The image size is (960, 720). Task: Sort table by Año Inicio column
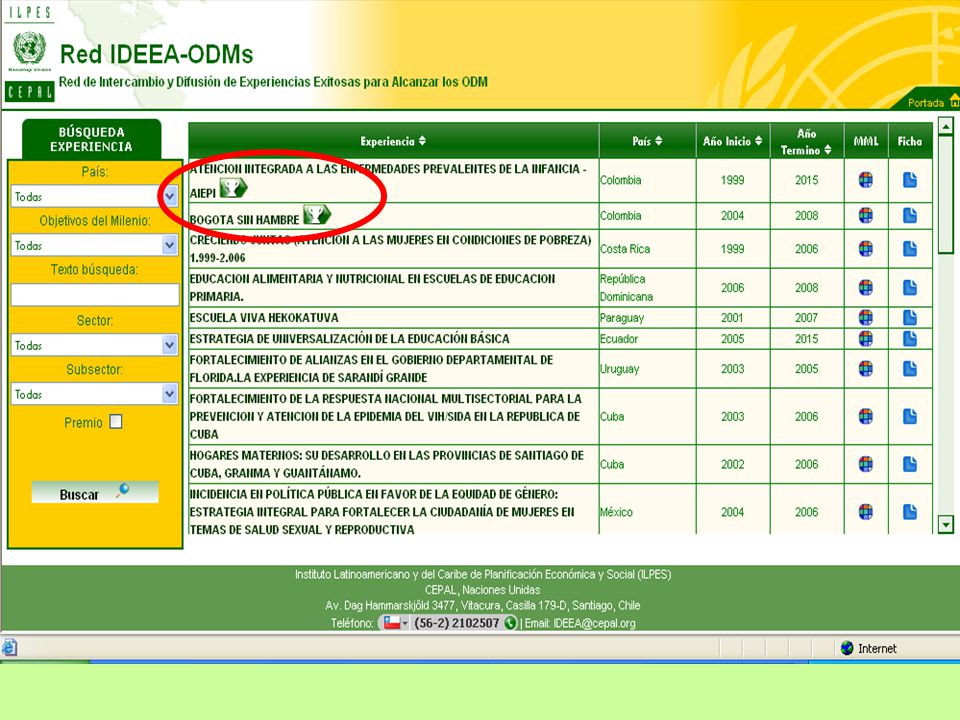[x=732, y=141]
